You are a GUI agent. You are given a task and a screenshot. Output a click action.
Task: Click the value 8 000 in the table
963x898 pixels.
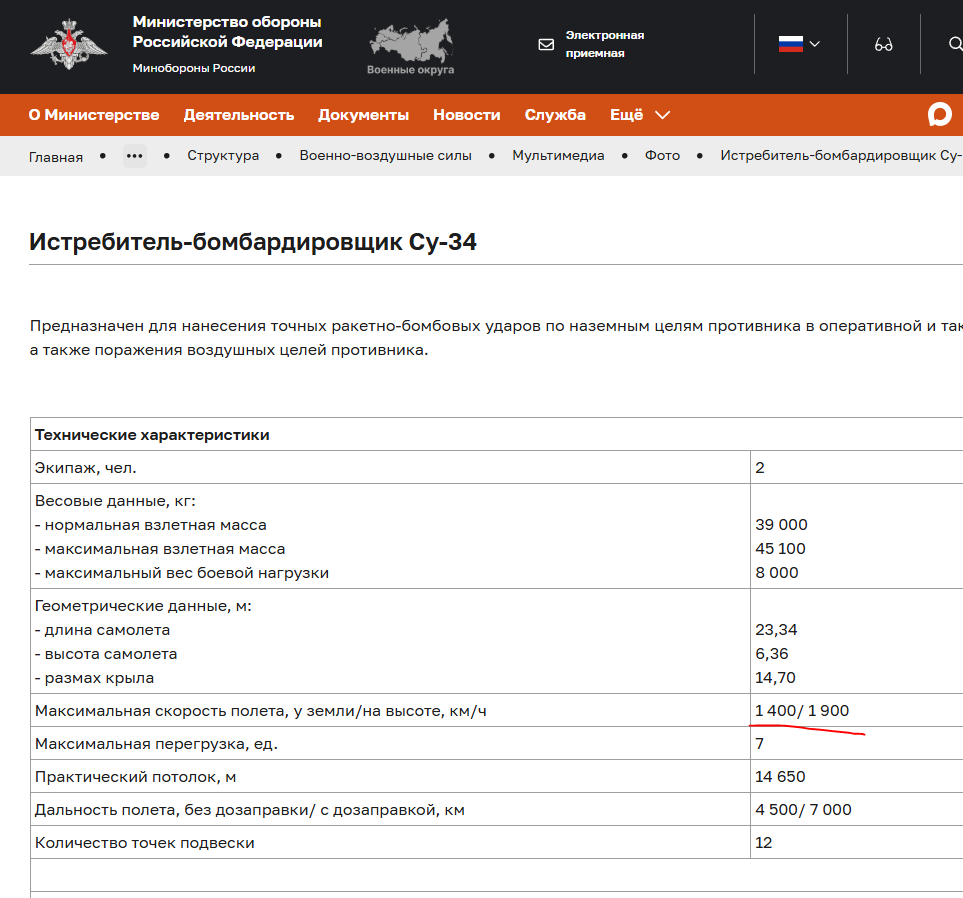pyautogui.click(x=777, y=572)
